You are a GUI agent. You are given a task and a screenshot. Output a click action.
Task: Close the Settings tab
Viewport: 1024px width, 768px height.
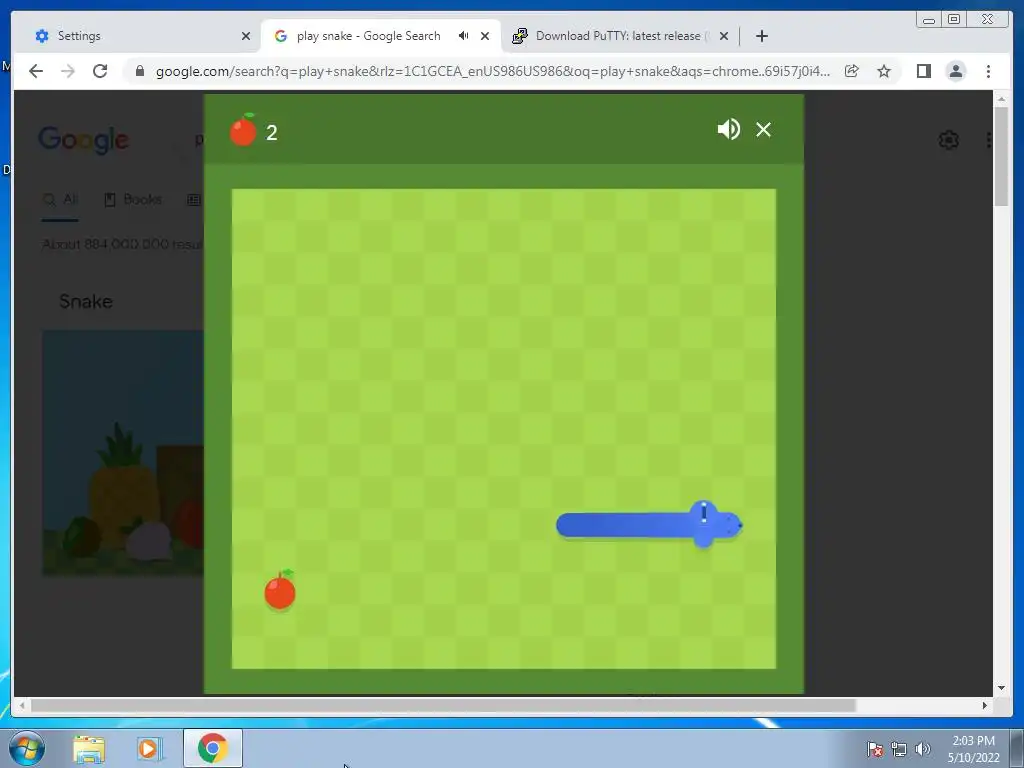pos(246,36)
